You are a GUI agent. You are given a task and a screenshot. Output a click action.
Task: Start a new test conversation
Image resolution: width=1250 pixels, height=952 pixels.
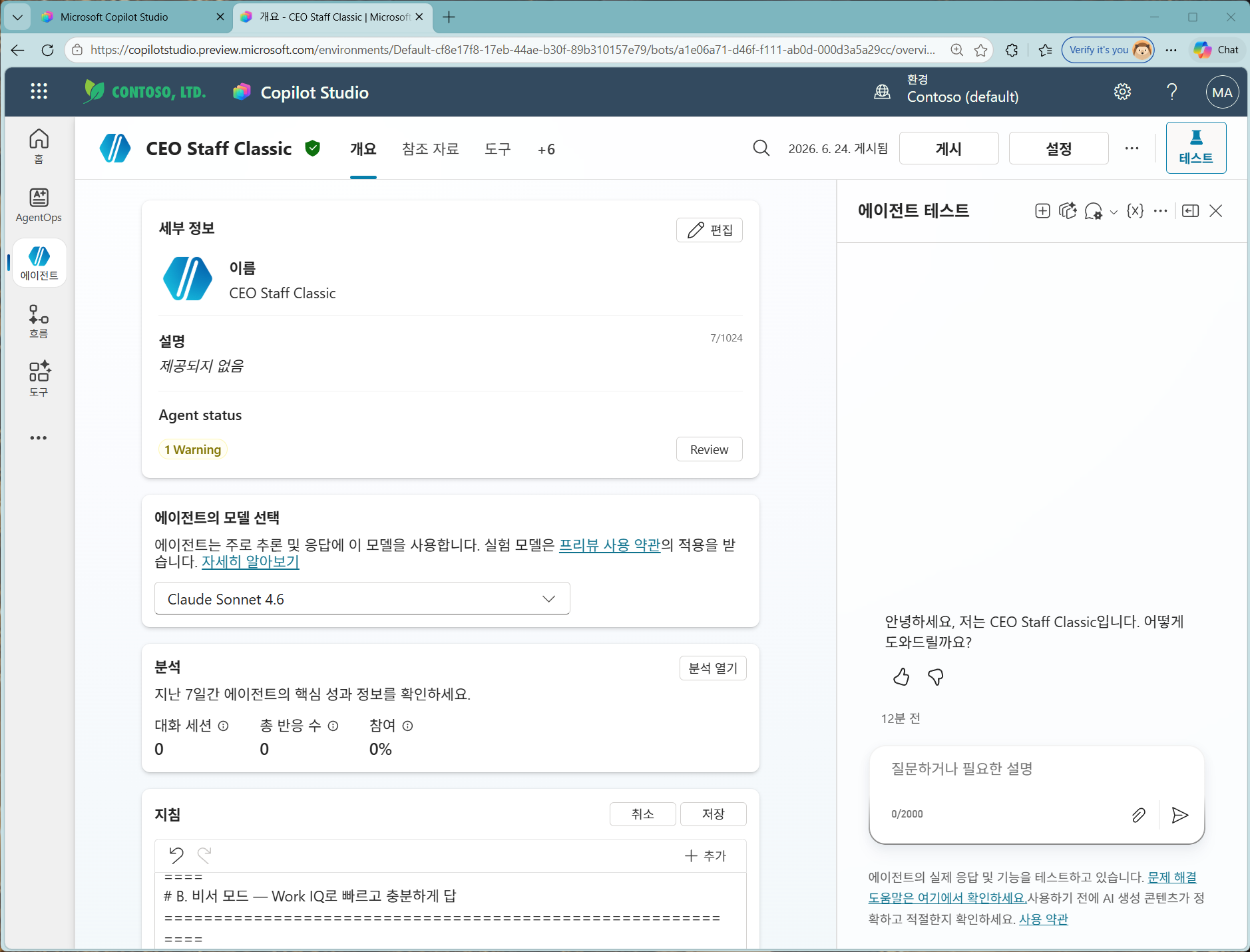[1042, 211]
